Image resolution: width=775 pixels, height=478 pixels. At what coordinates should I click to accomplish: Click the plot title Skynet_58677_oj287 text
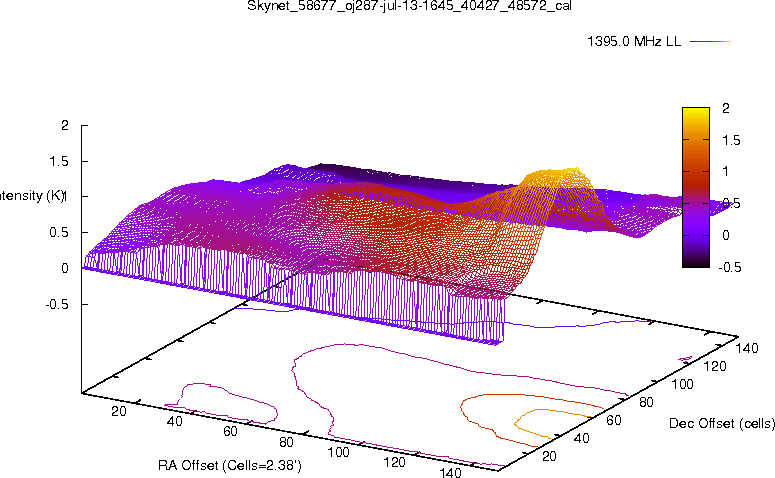point(409,6)
